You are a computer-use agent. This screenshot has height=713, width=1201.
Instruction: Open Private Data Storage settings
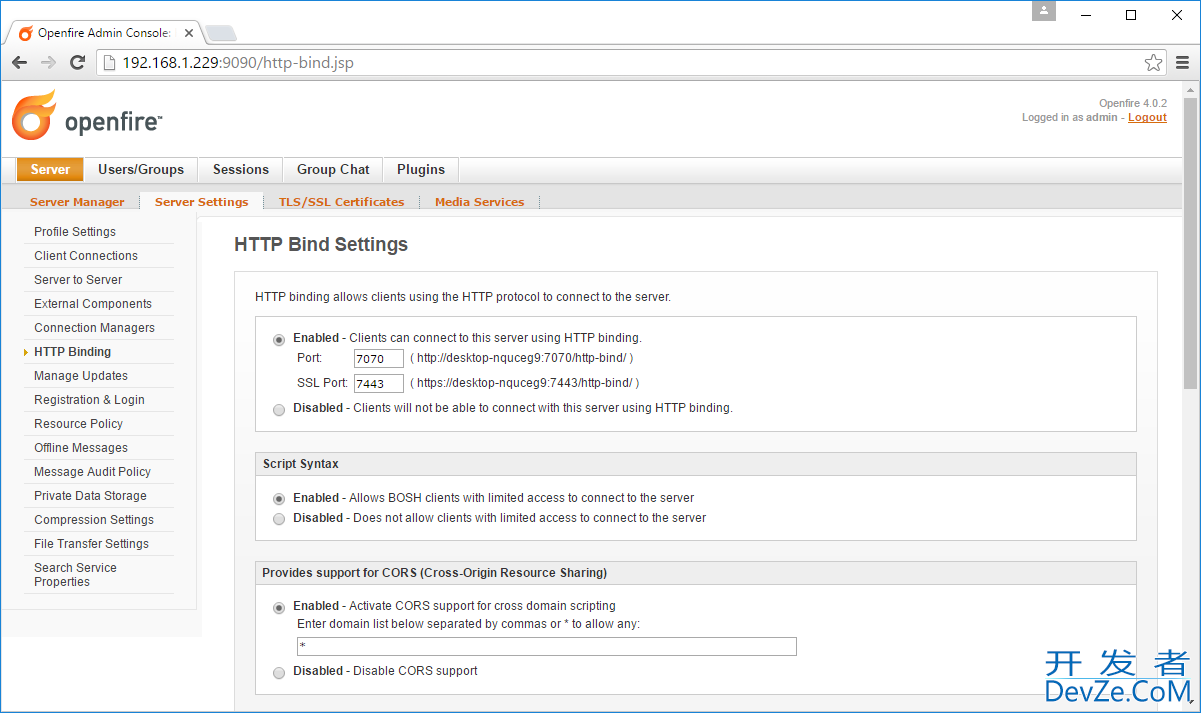[x=90, y=496]
